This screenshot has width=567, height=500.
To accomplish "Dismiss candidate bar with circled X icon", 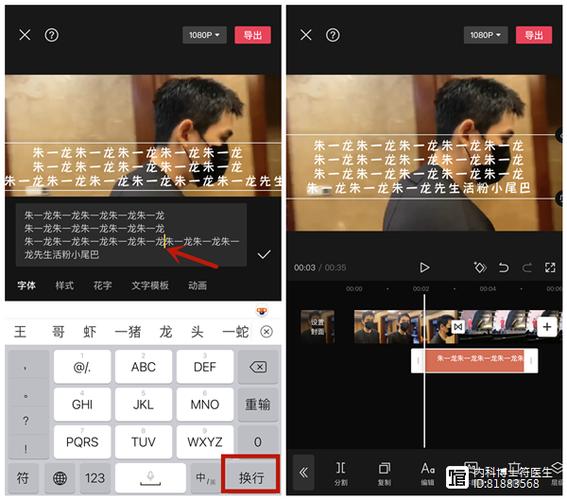I will point(267,332).
